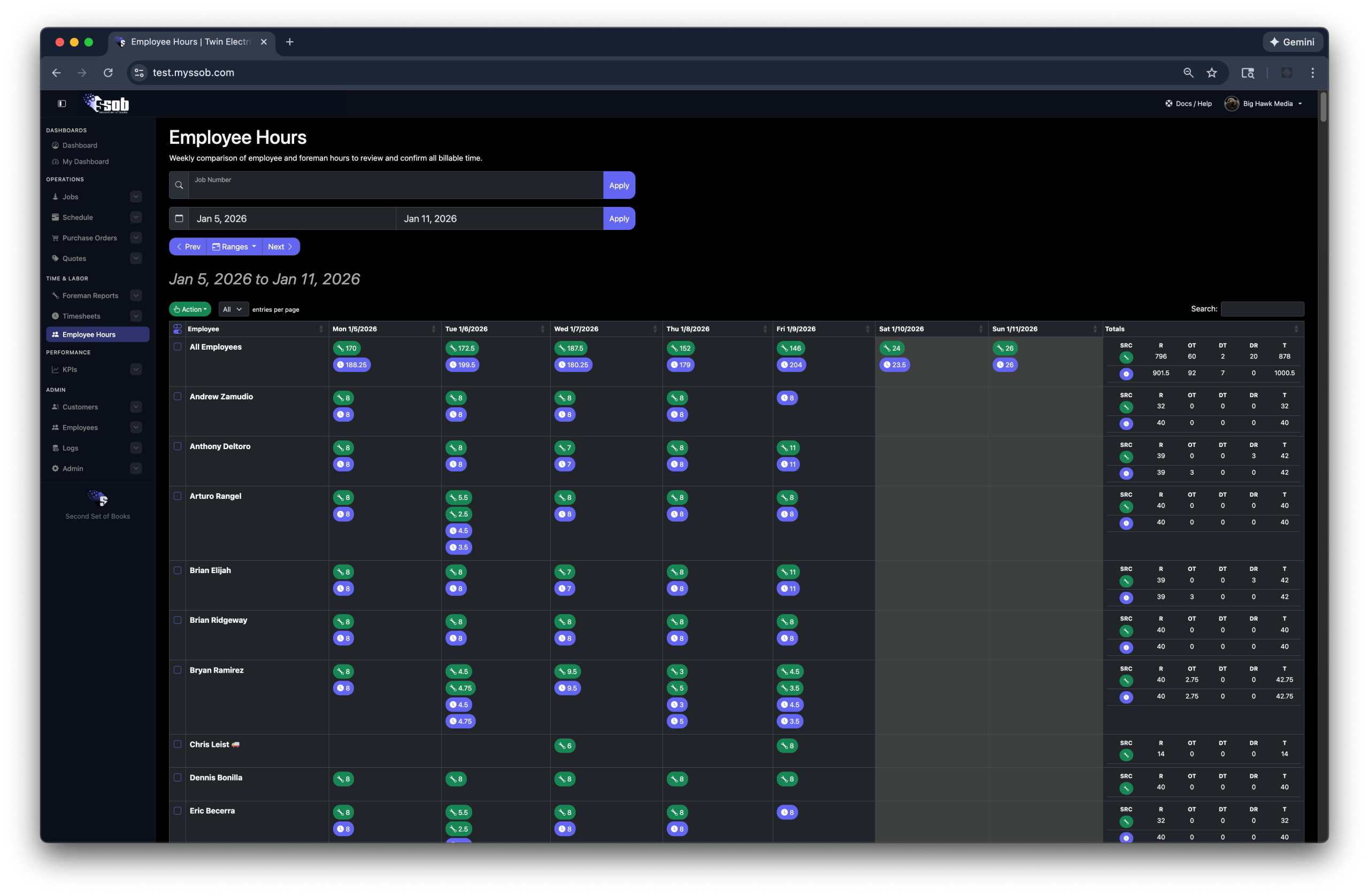Viewport: 1369px width, 896px height.
Task: Expand the Ranges date presets
Action: 234,246
